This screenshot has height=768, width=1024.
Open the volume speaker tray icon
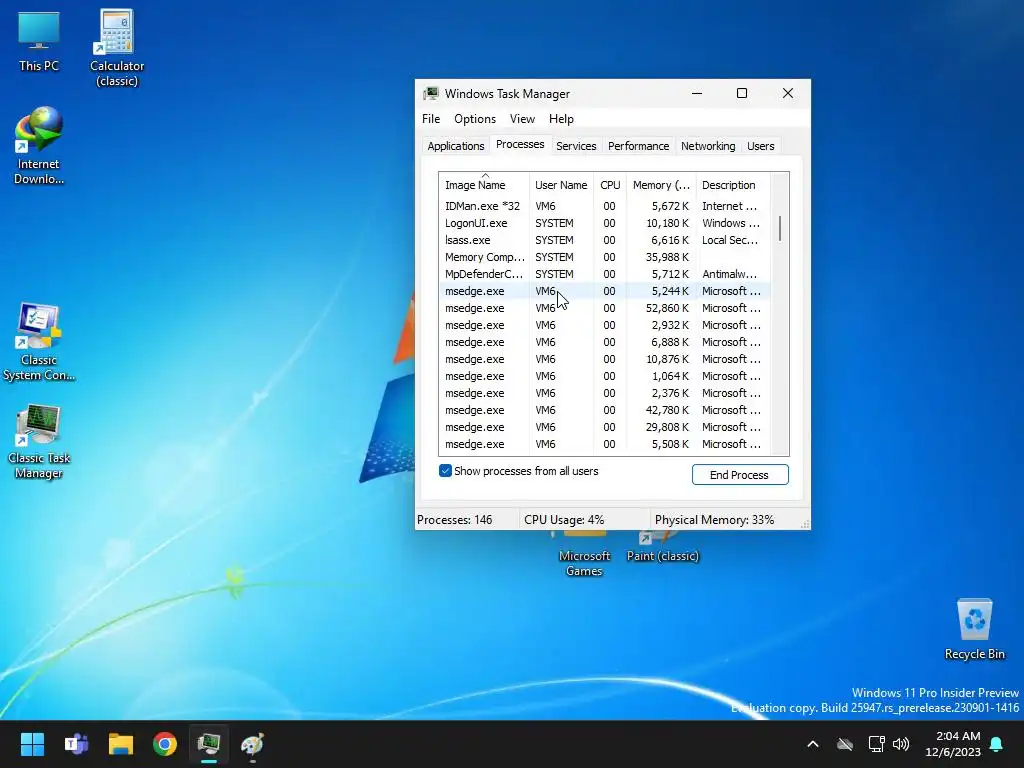point(901,744)
